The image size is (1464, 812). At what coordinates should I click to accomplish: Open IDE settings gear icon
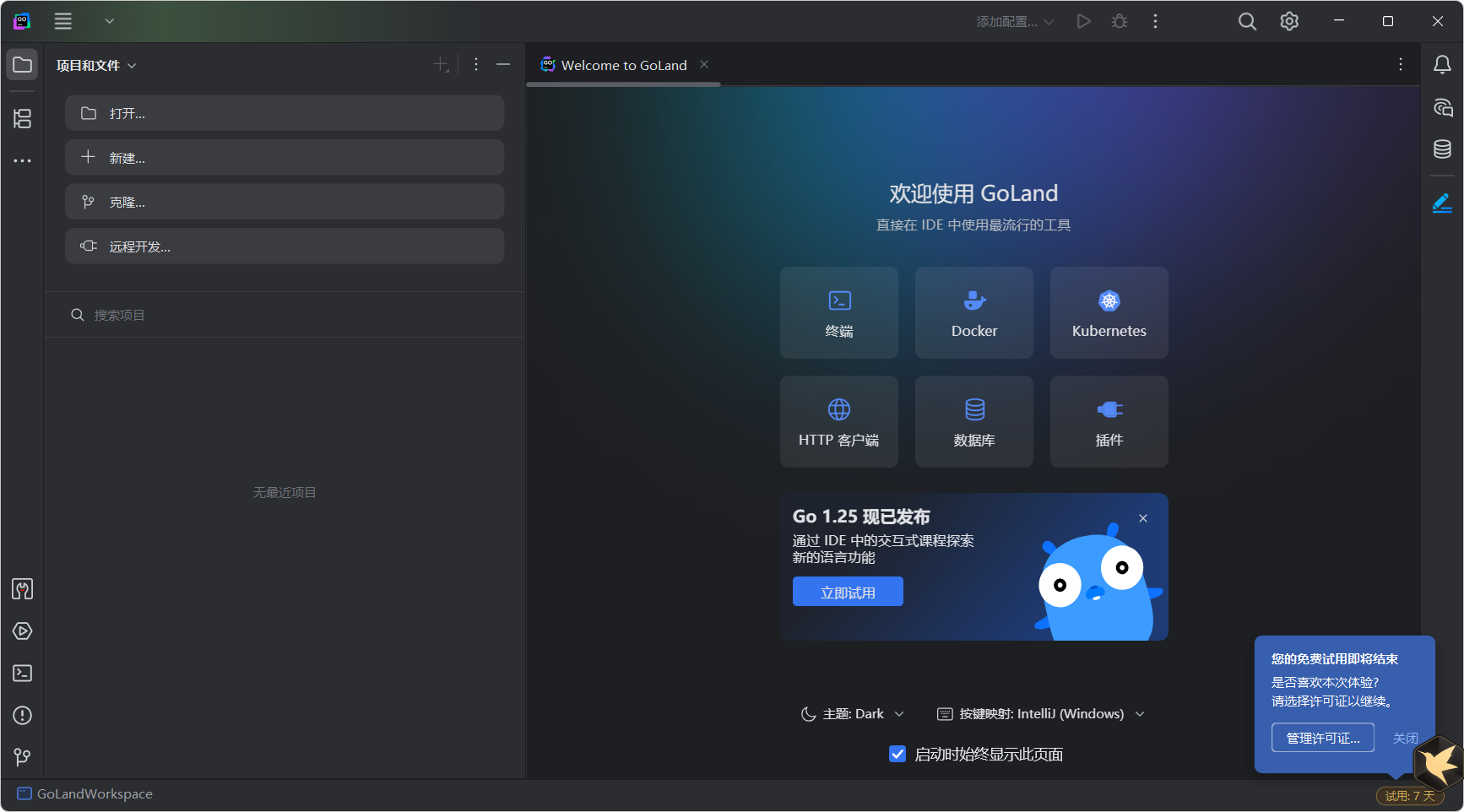pos(1289,21)
